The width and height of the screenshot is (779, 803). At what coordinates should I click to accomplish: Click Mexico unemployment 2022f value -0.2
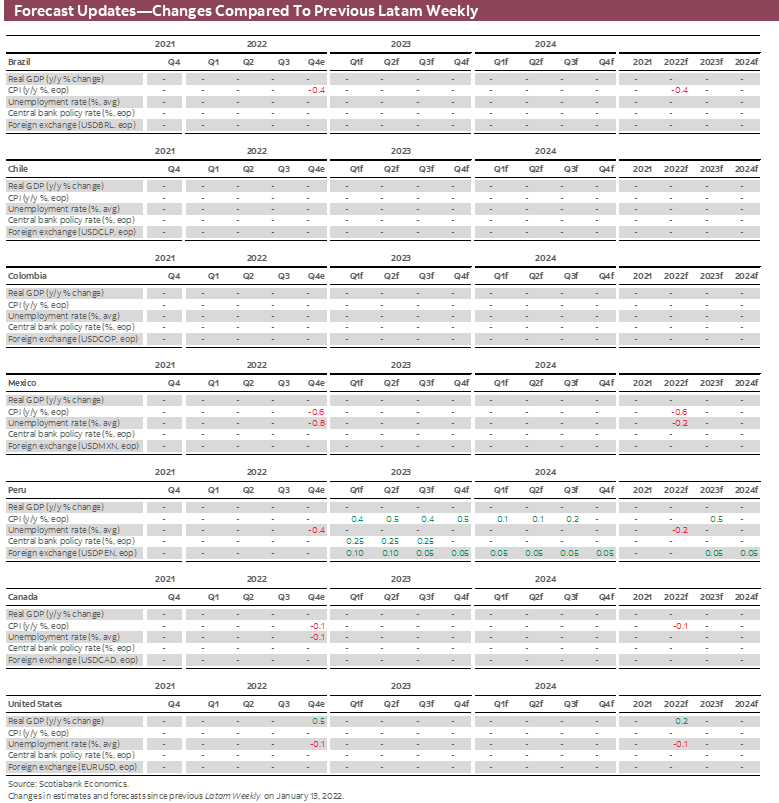point(680,424)
